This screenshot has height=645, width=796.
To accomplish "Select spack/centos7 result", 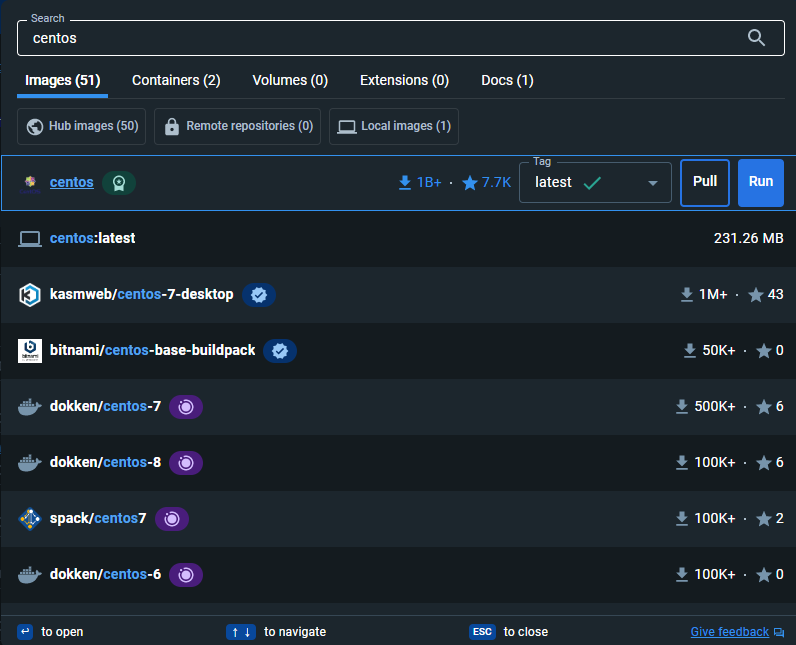I will (398, 519).
